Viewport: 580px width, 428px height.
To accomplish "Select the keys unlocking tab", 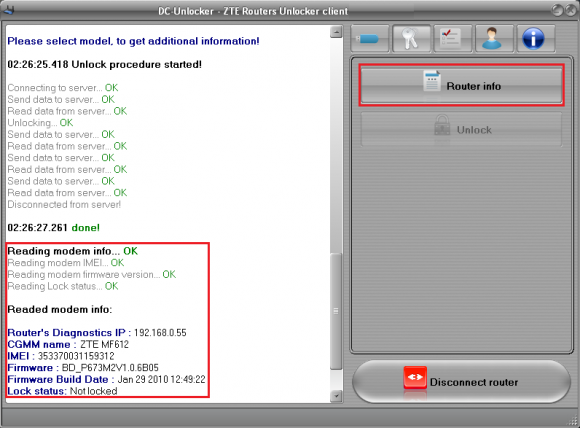I will point(411,38).
